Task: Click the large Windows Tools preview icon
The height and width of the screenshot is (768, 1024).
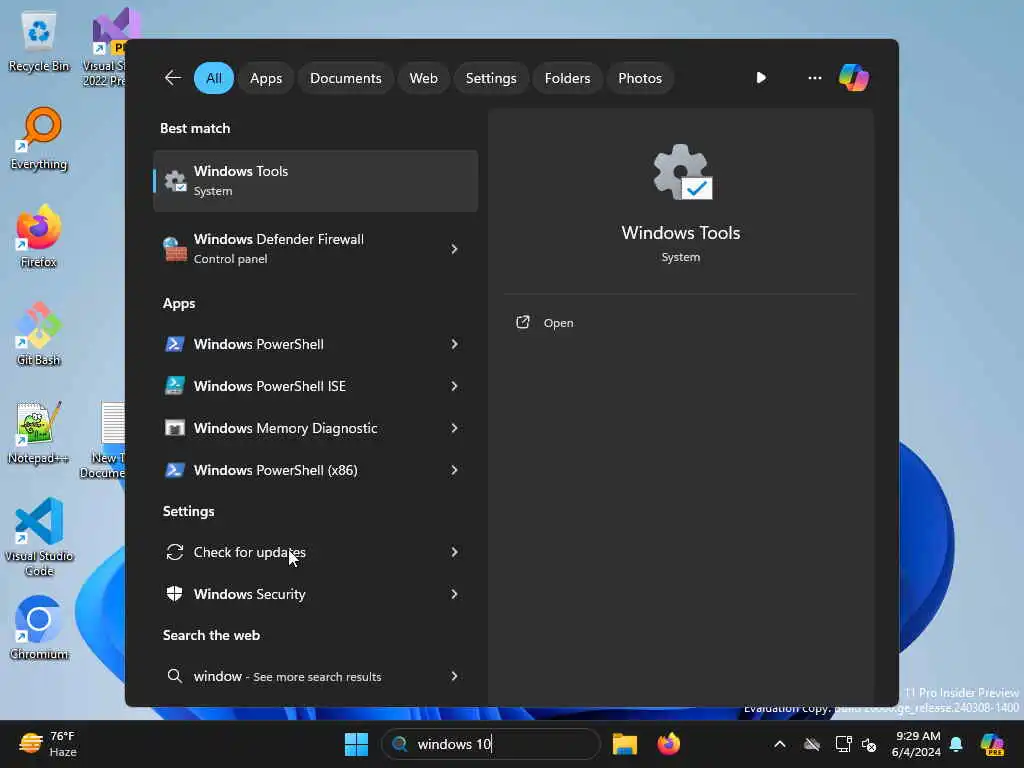Action: pyautogui.click(x=682, y=172)
